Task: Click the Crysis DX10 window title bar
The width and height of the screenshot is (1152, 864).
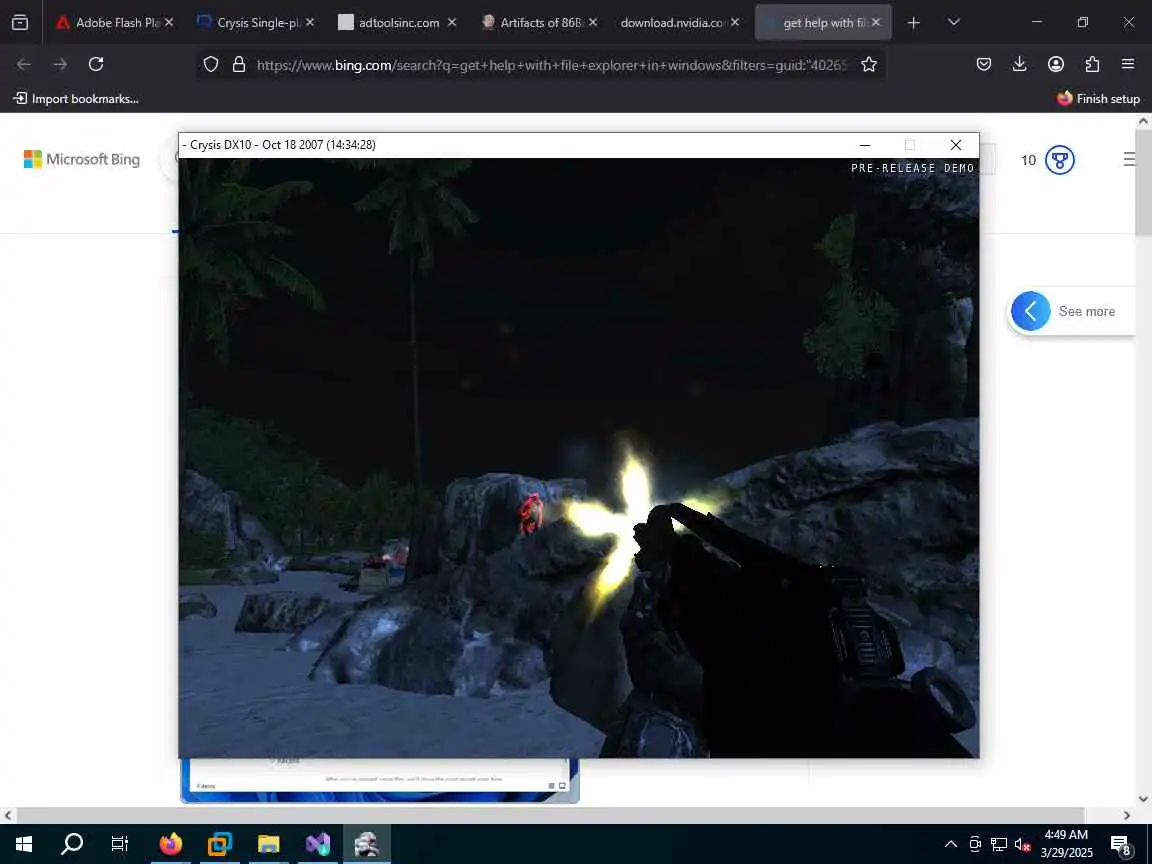Action: [514, 145]
